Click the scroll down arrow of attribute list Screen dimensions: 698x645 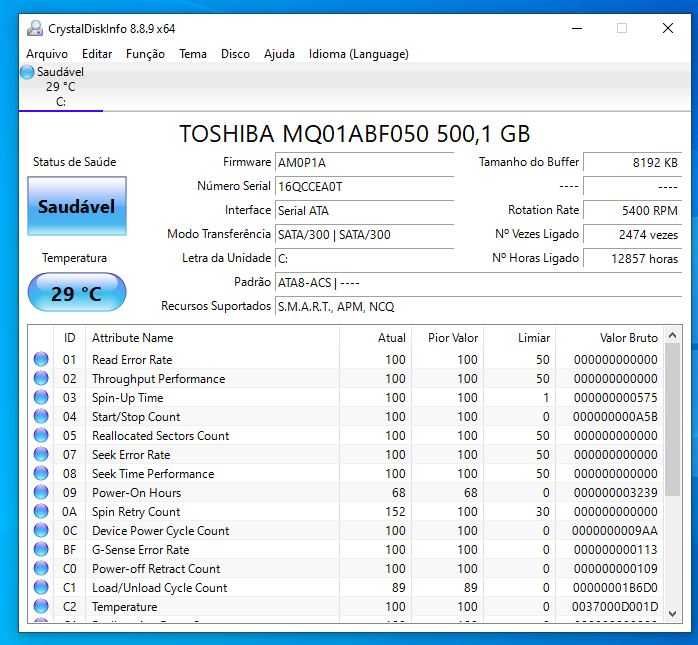673,614
